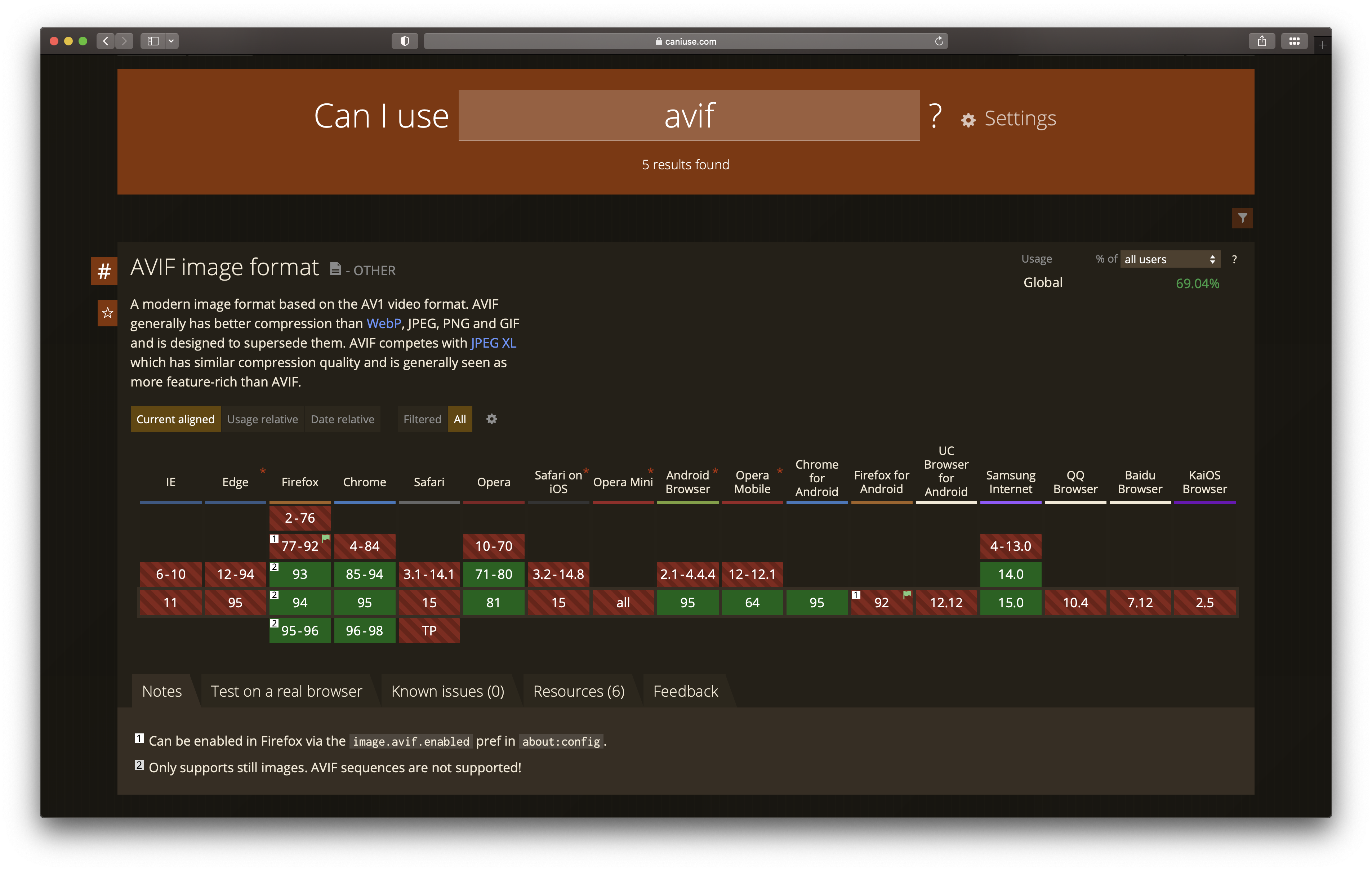Open the sidebar options dropdown arrow
Viewport: 1372px width, 871px height.
(171, 41)
